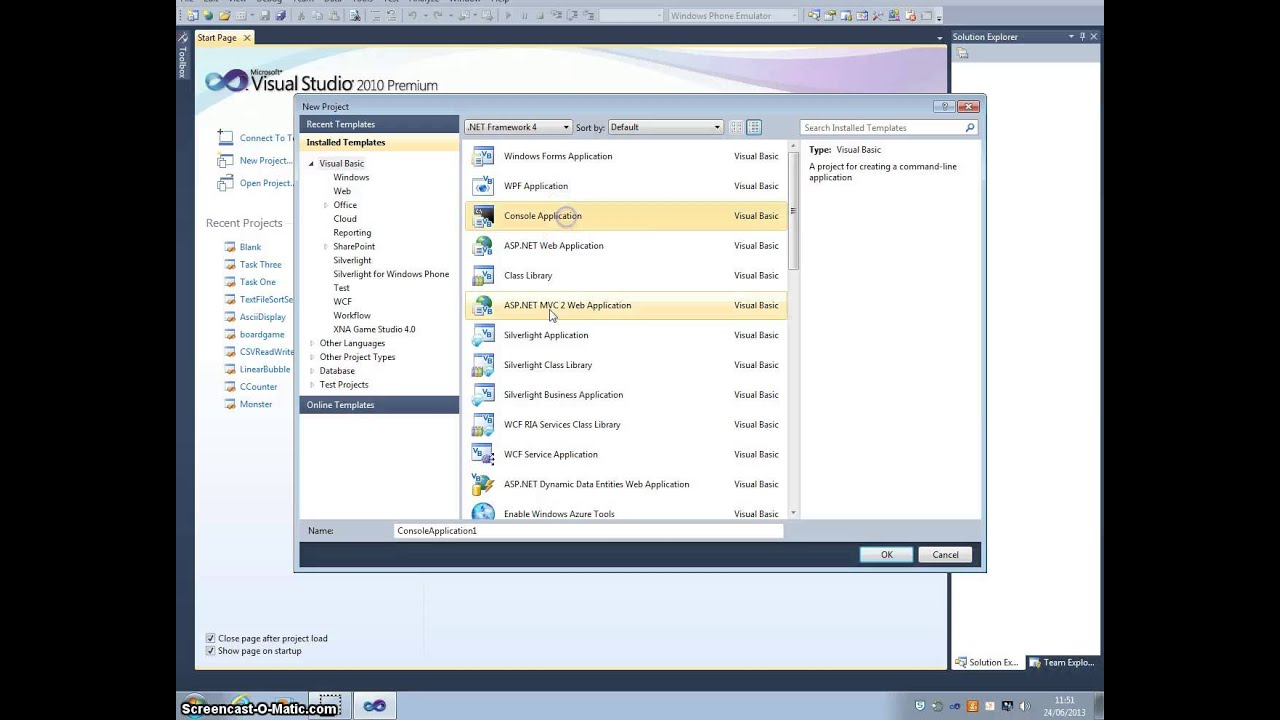Click the New Project dialog help button
The width and height of the screenshot is (1280, 720).
pyautogui.click(x=944, y=106)
